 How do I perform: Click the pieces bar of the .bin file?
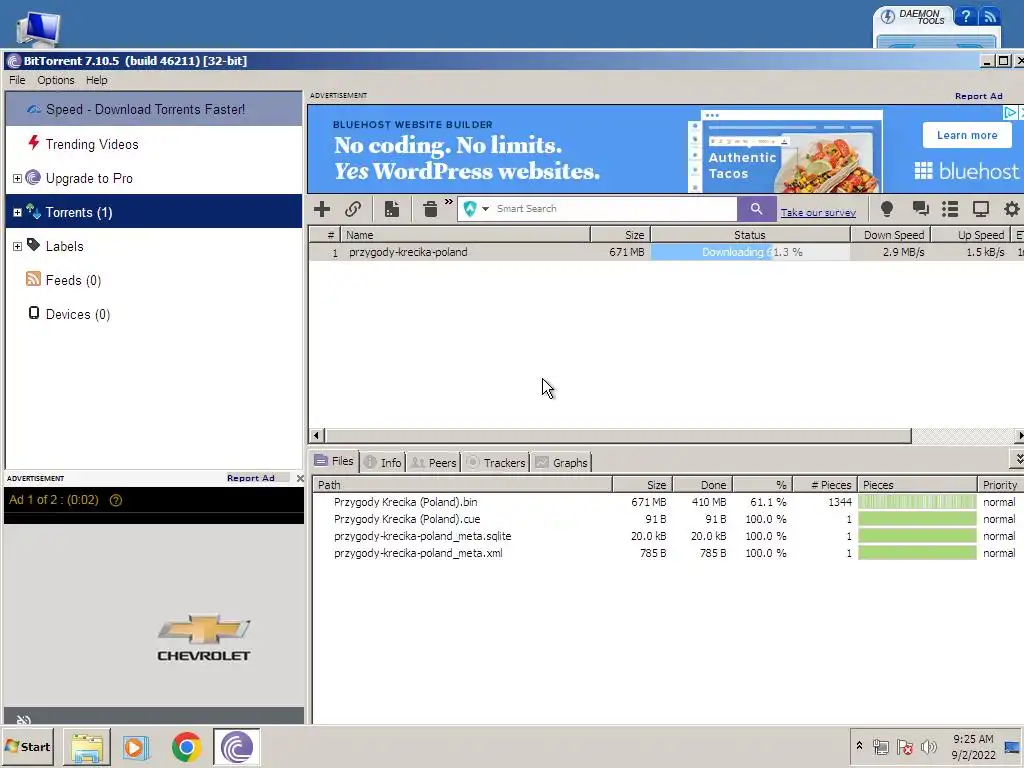(917, 502)
